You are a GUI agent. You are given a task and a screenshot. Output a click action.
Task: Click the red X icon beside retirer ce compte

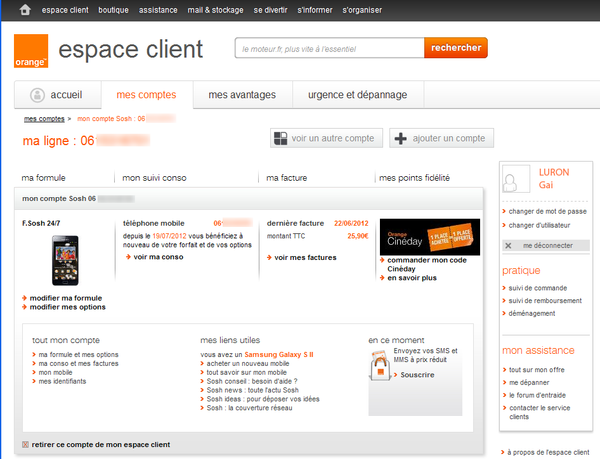25,444
